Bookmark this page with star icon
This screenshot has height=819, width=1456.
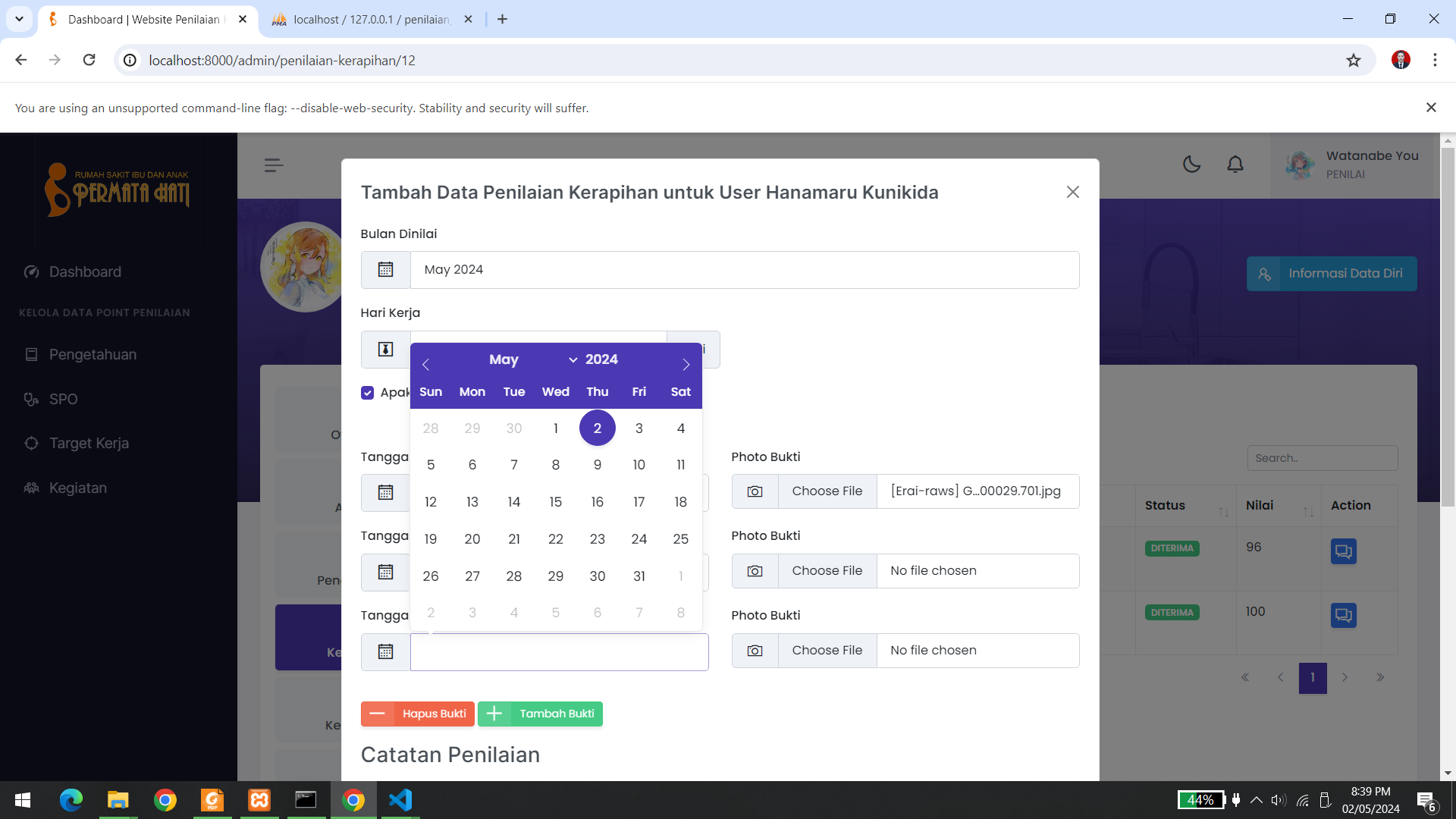coord(1354,61)
